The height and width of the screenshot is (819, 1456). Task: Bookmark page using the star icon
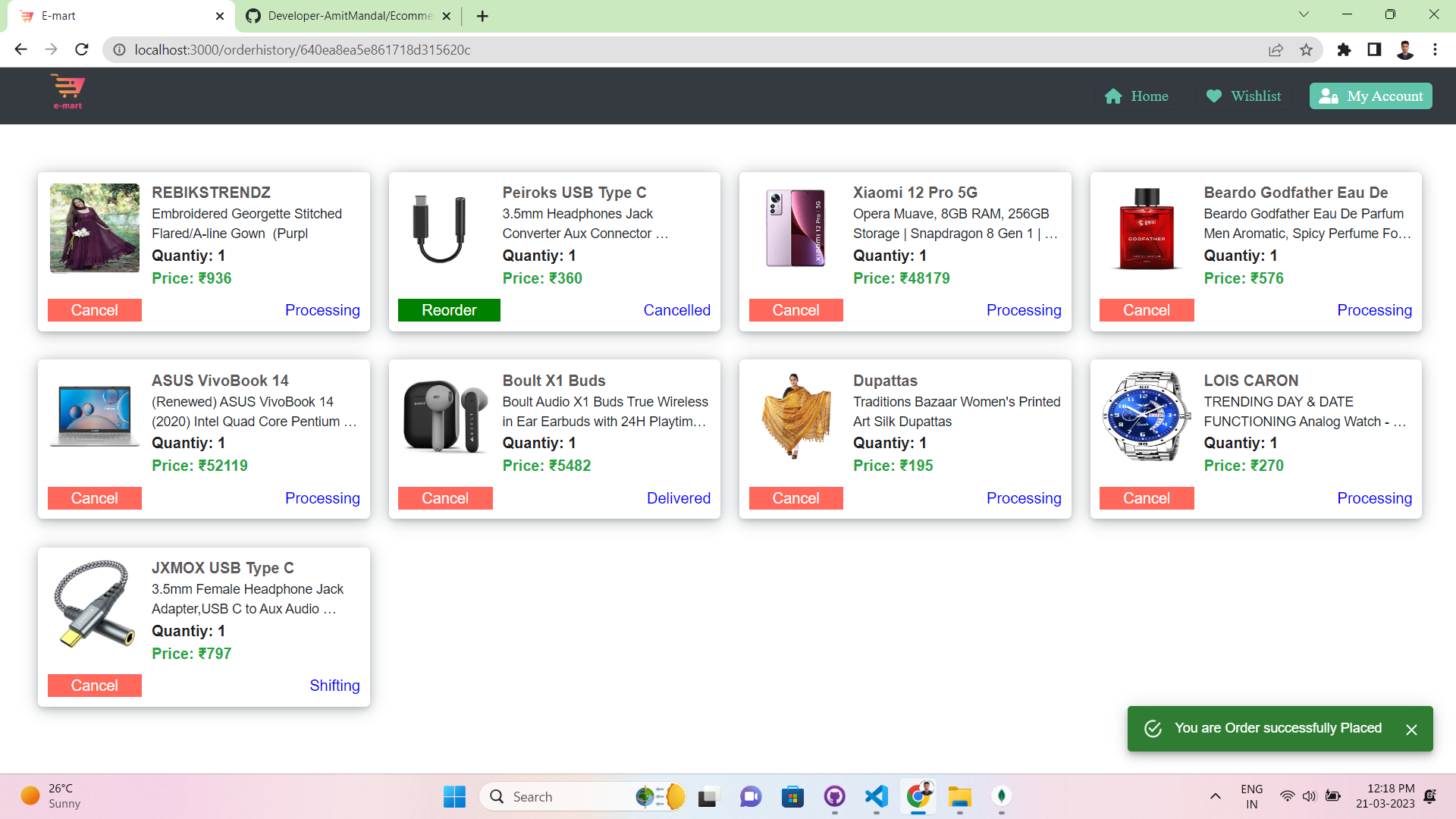pos(1307,49)
